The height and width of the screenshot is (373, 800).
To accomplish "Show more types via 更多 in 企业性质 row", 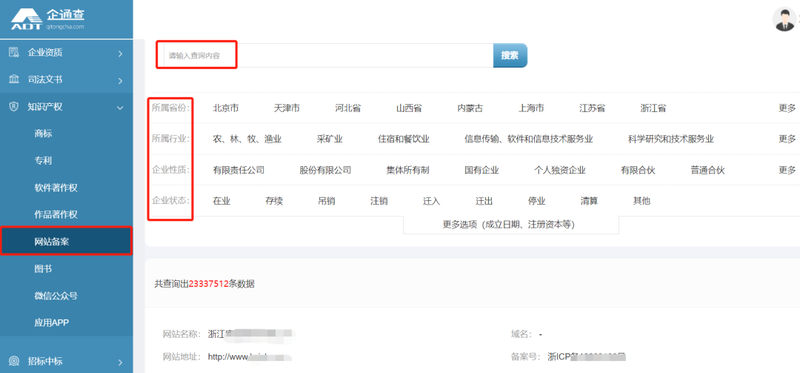I will [x=787, y=170].
